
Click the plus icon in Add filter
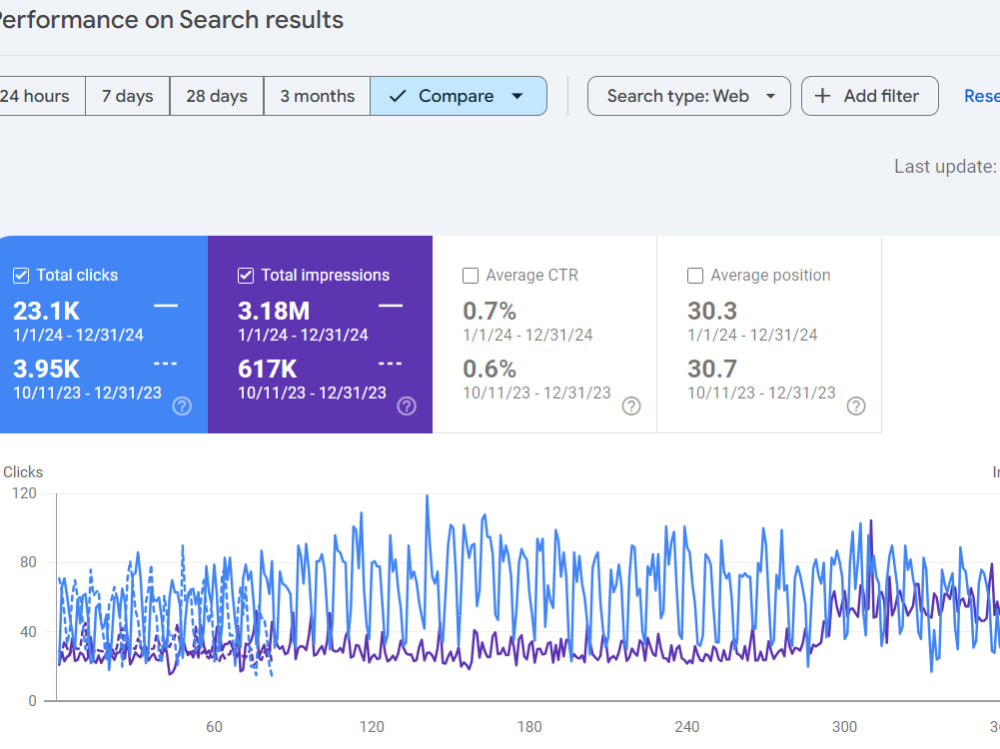pyautogui.click(x=823, y=96)
